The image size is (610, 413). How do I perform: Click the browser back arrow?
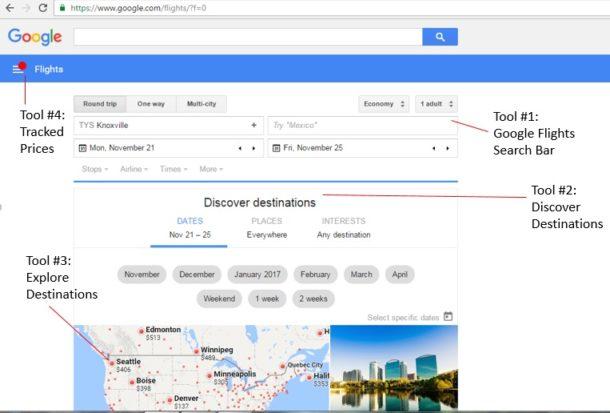click(x=10, y=7)
